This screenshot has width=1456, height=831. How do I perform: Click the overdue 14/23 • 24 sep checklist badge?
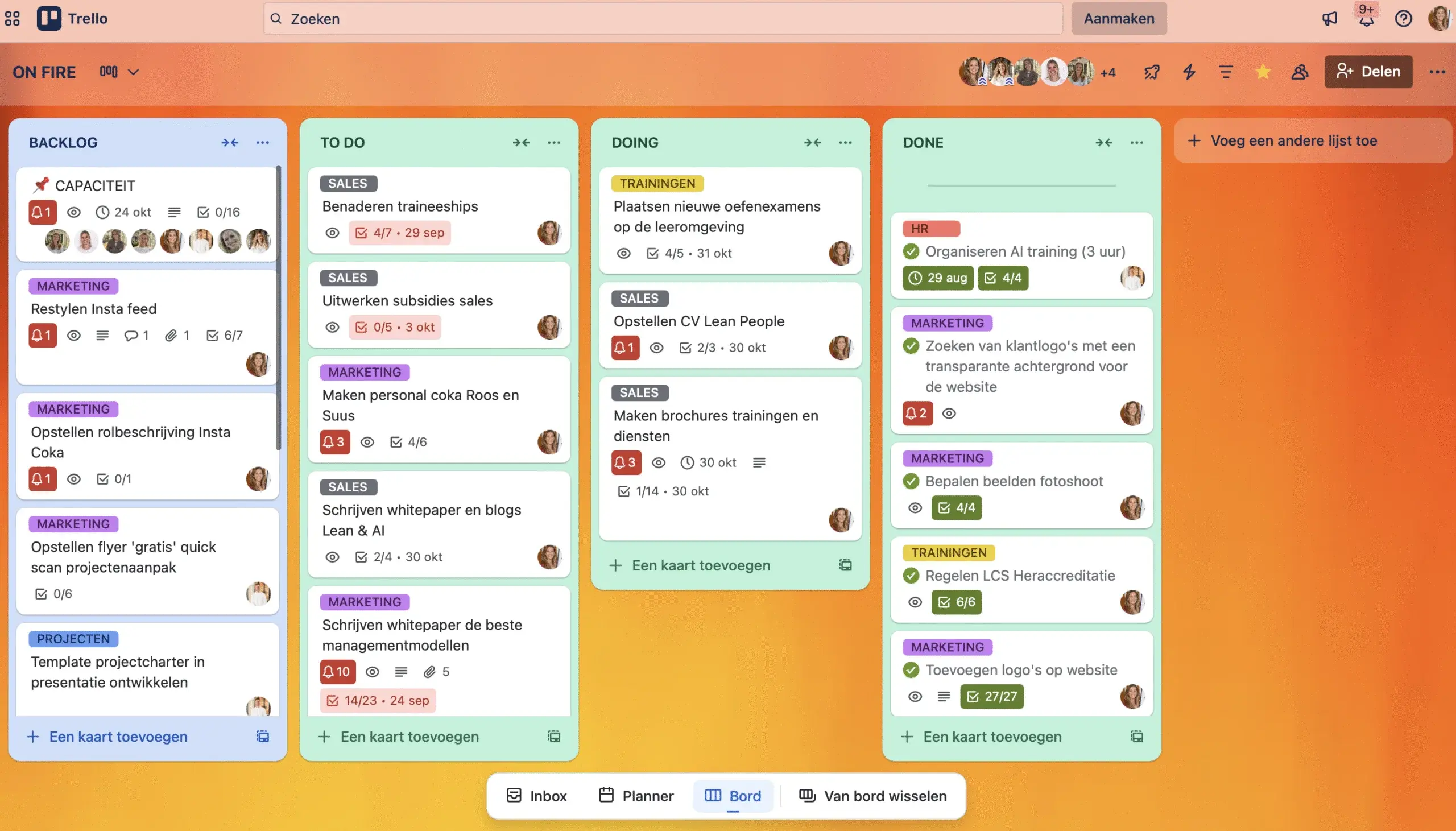(378, 700)
